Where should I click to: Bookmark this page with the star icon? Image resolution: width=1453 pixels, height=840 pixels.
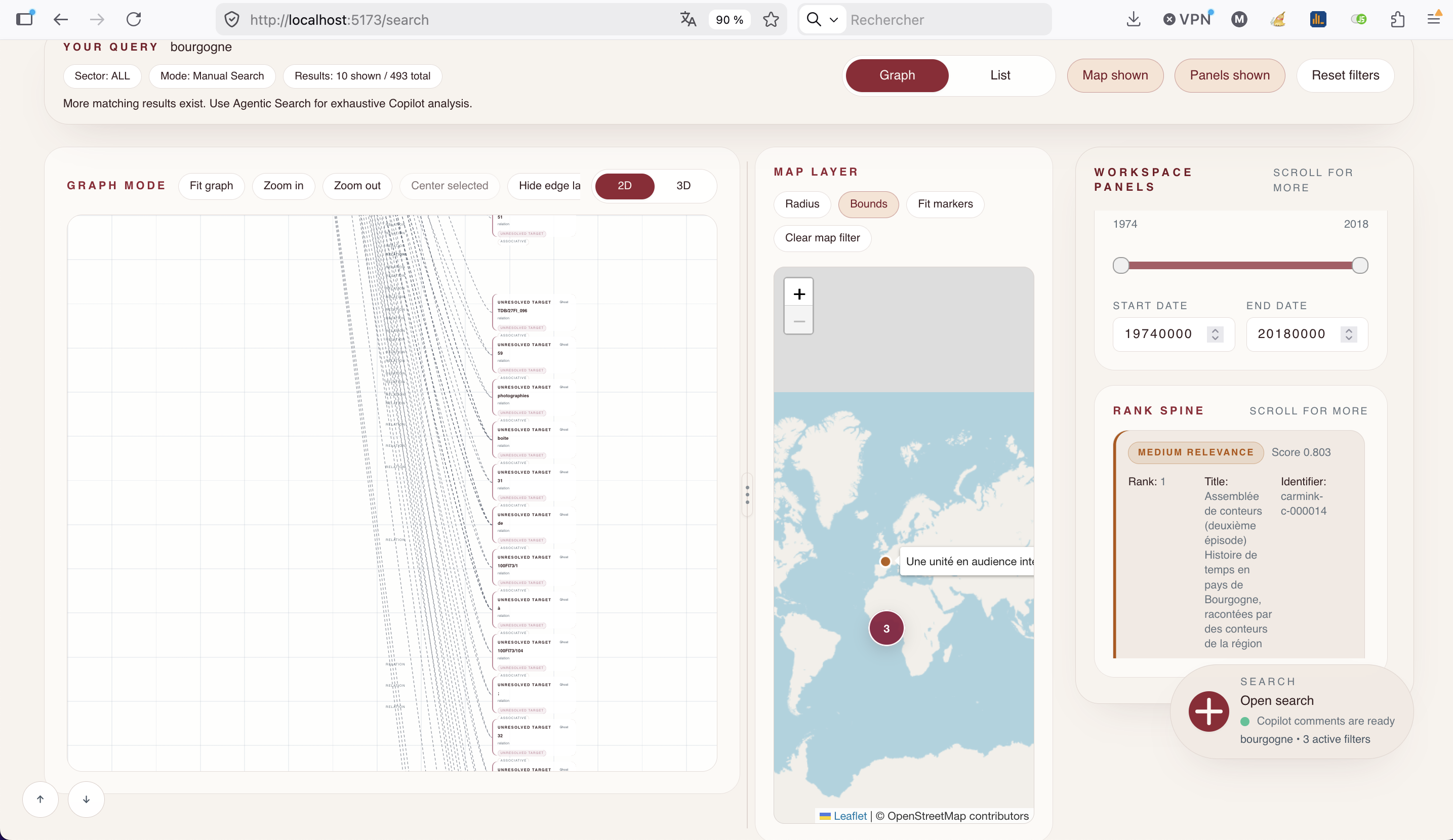[x=771, y=20]
